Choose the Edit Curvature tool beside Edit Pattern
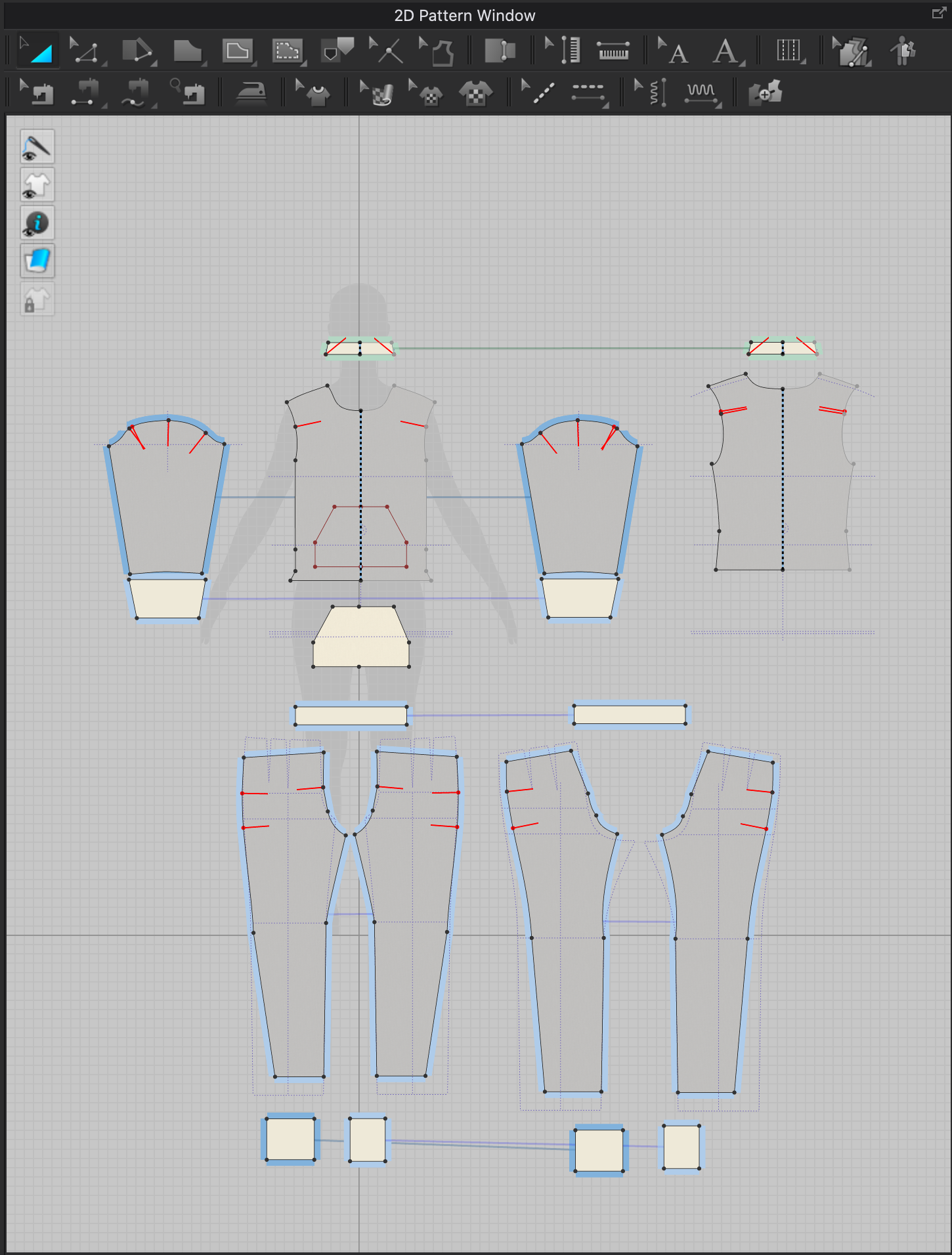The height and width of the screenshot is (1255, 952). 137,51
